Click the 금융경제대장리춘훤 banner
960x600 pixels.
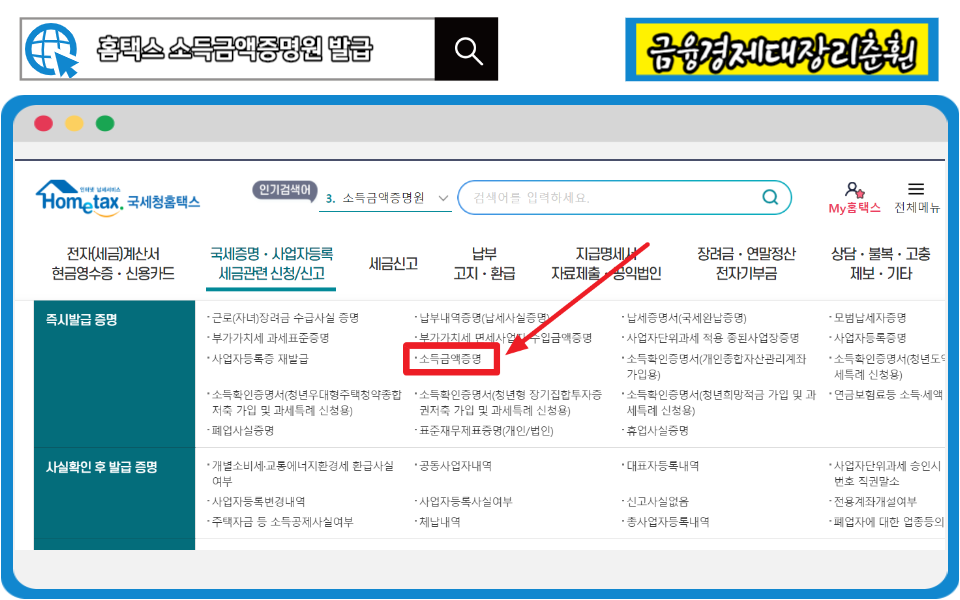tap(782, 50)
